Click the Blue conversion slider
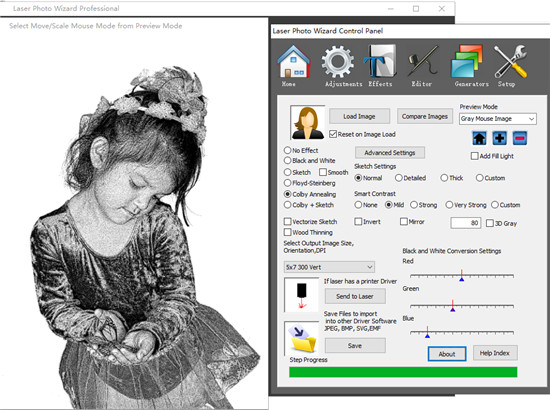Viewport: 550px width, 410px height. click(462, 332)
